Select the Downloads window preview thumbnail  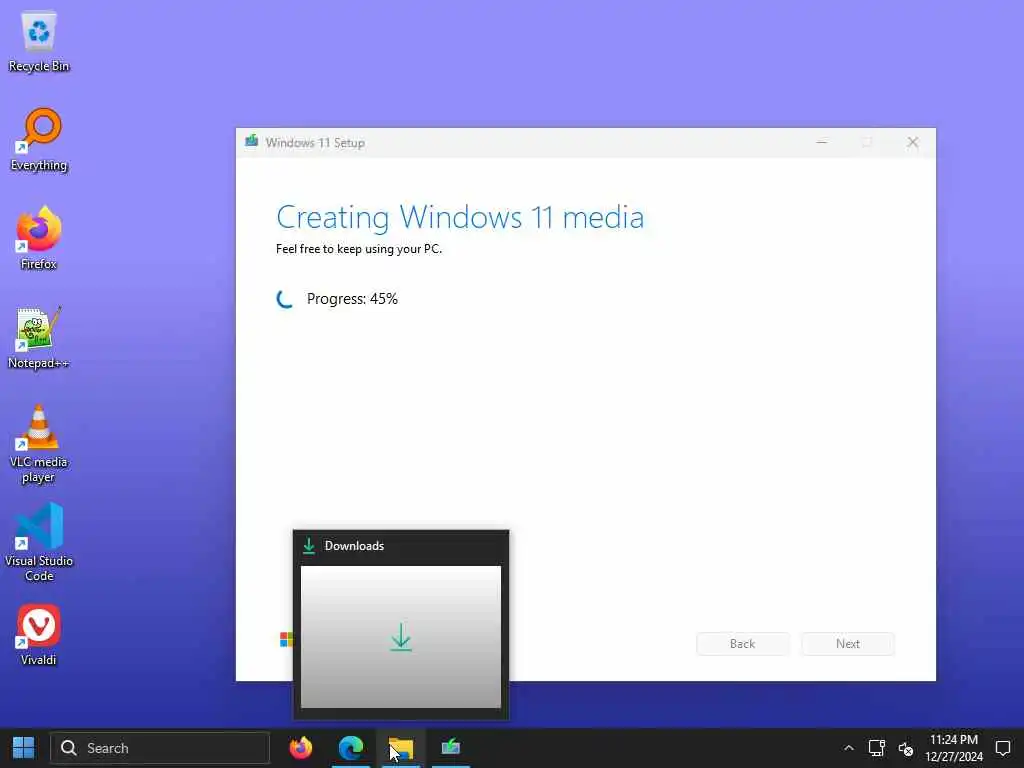[x=400, y=636]
